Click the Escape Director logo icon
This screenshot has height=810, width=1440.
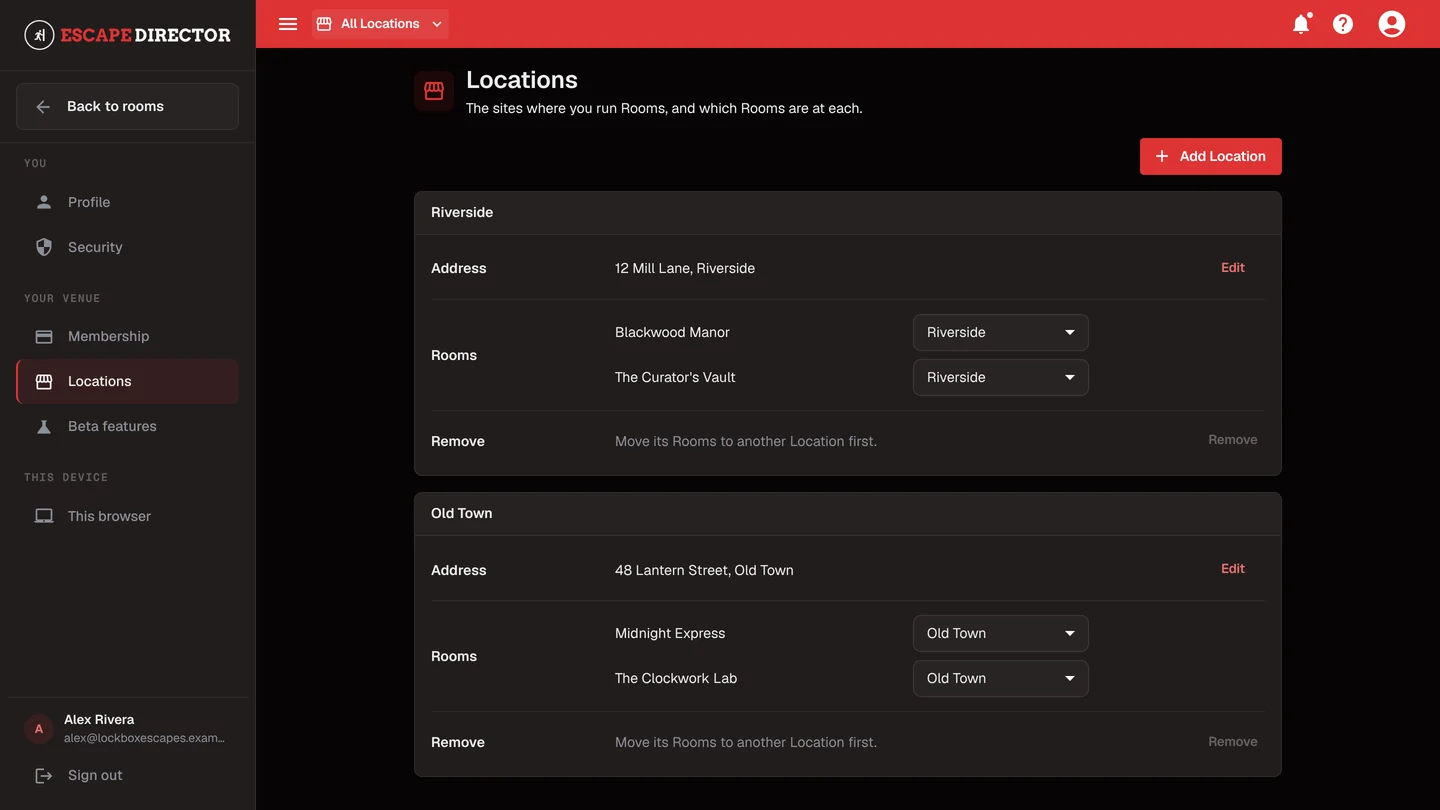[39, 35]
